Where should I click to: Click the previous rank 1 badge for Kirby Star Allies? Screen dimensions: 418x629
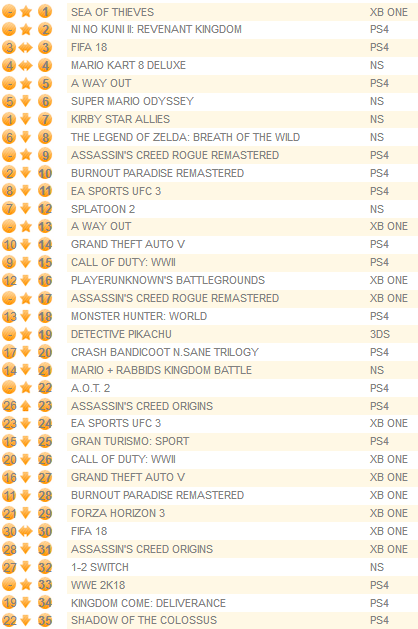10,119
